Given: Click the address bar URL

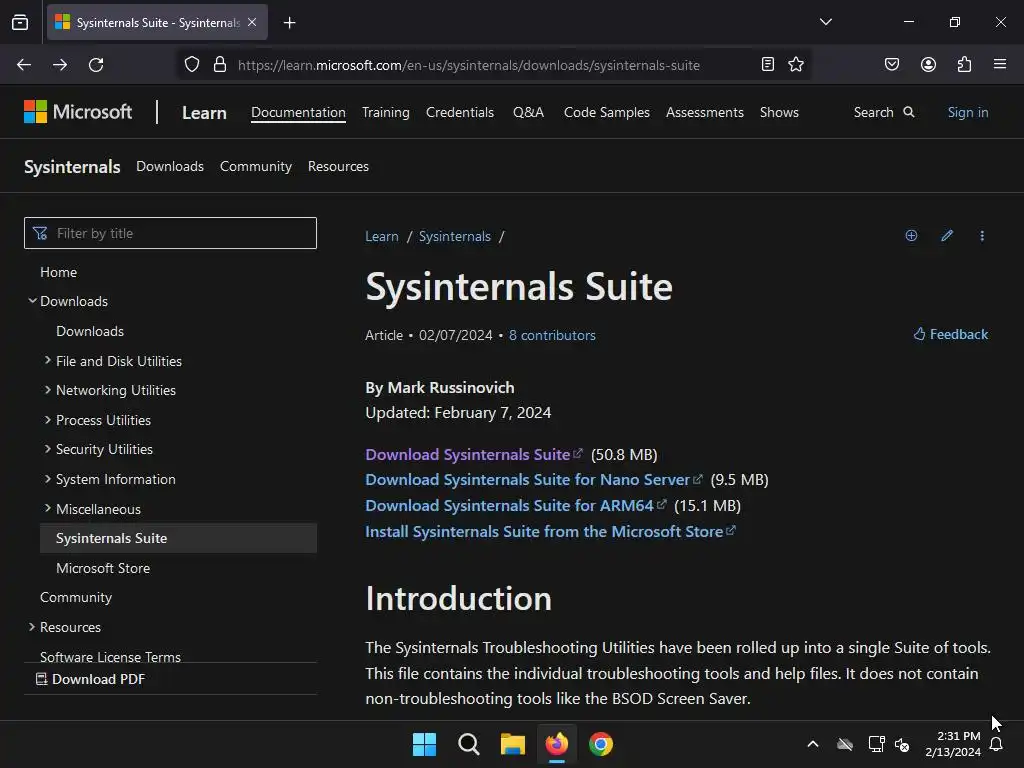Looking at the screenshot, I should pos(469,65).
